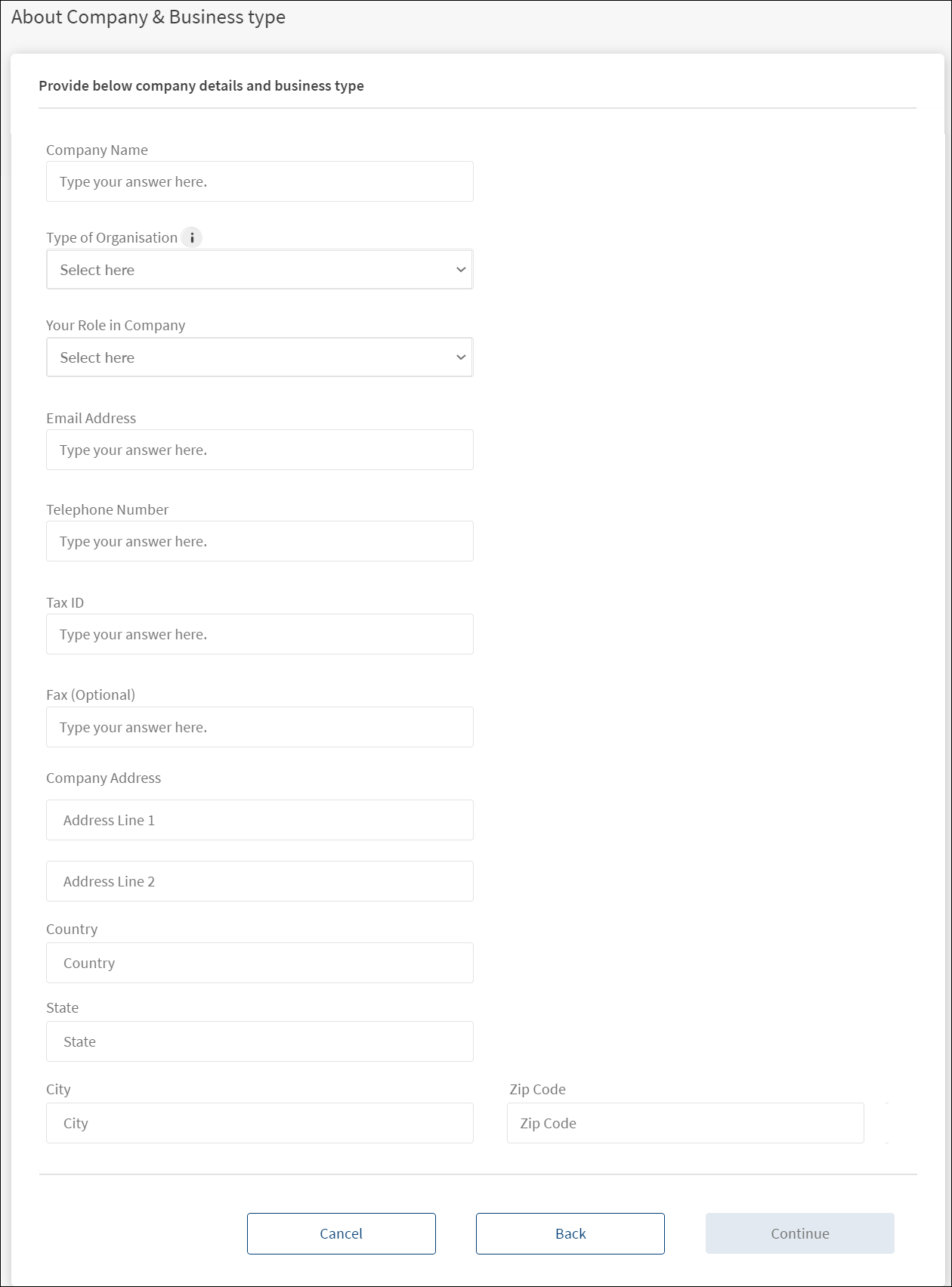The image size is (952, 1287).
Task: Click the Continue button
Action: click(x=799, y=1233)
